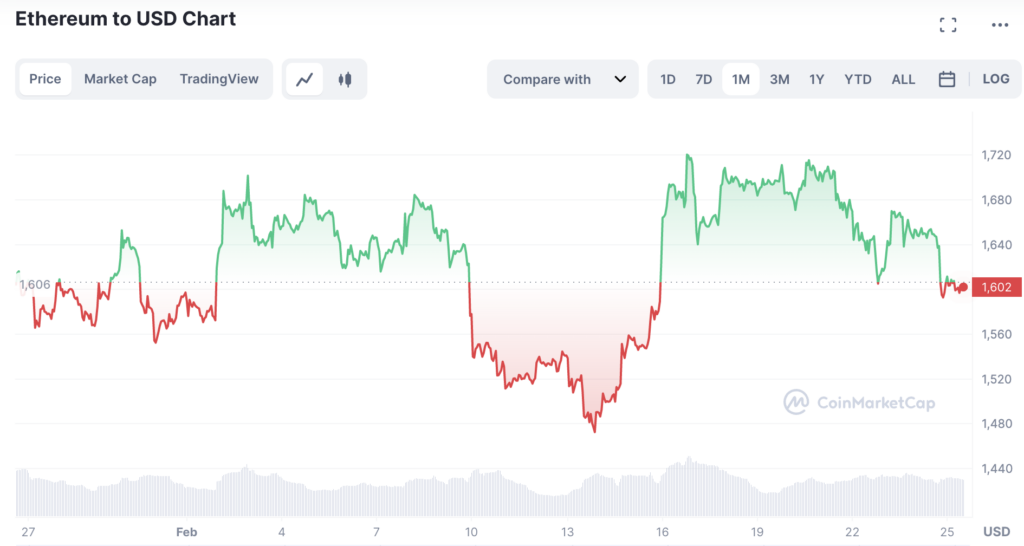The width and height of the screenshot is (1024, 546).
Task: Click the red 1,602 current price label
Action: coord(995,288)
